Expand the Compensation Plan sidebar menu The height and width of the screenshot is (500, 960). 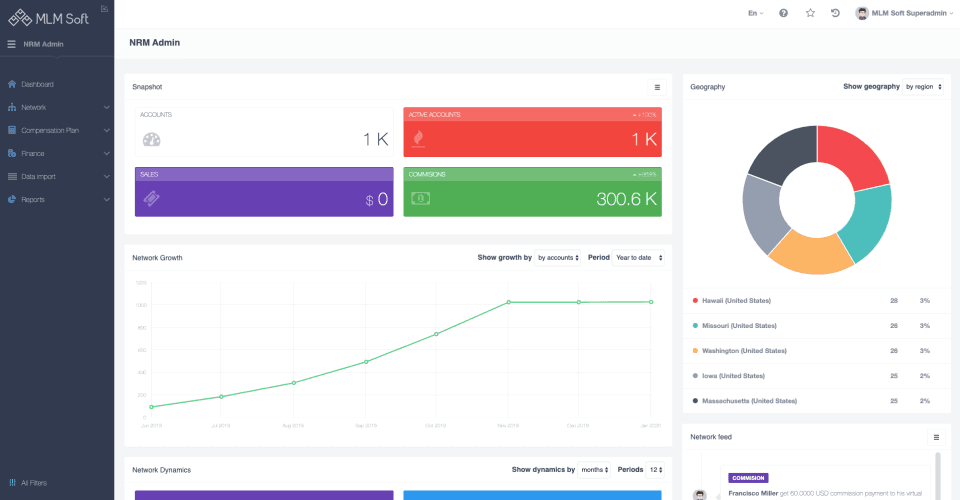point(58,130)
